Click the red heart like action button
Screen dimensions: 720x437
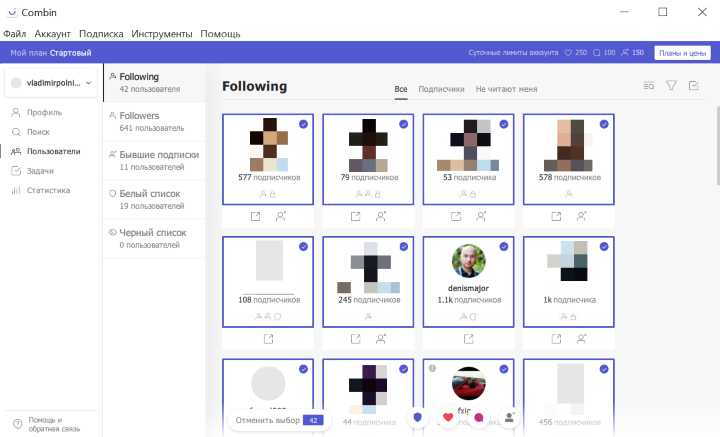448,417
